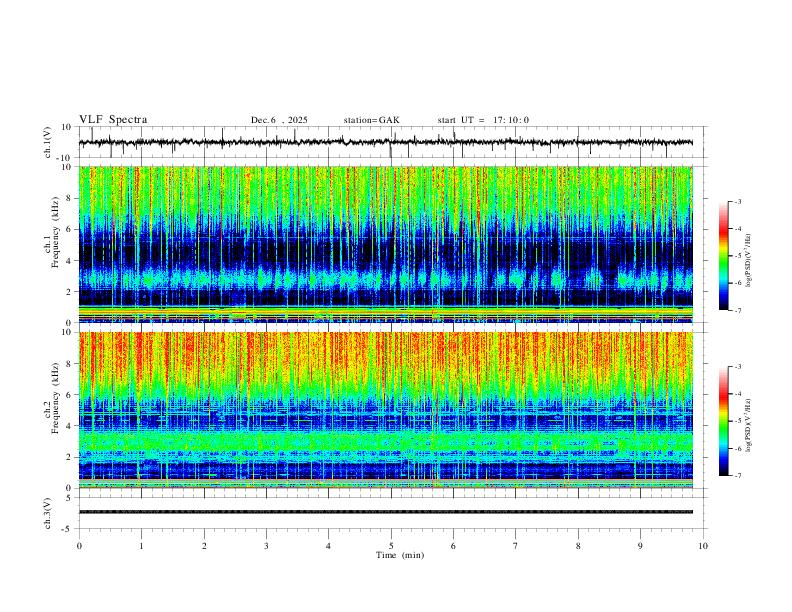Image resolution: width=792 pixels, height=612 pixels.
Task: Click the date 'Dec.6 , 2025'
Action: (279, 120)
